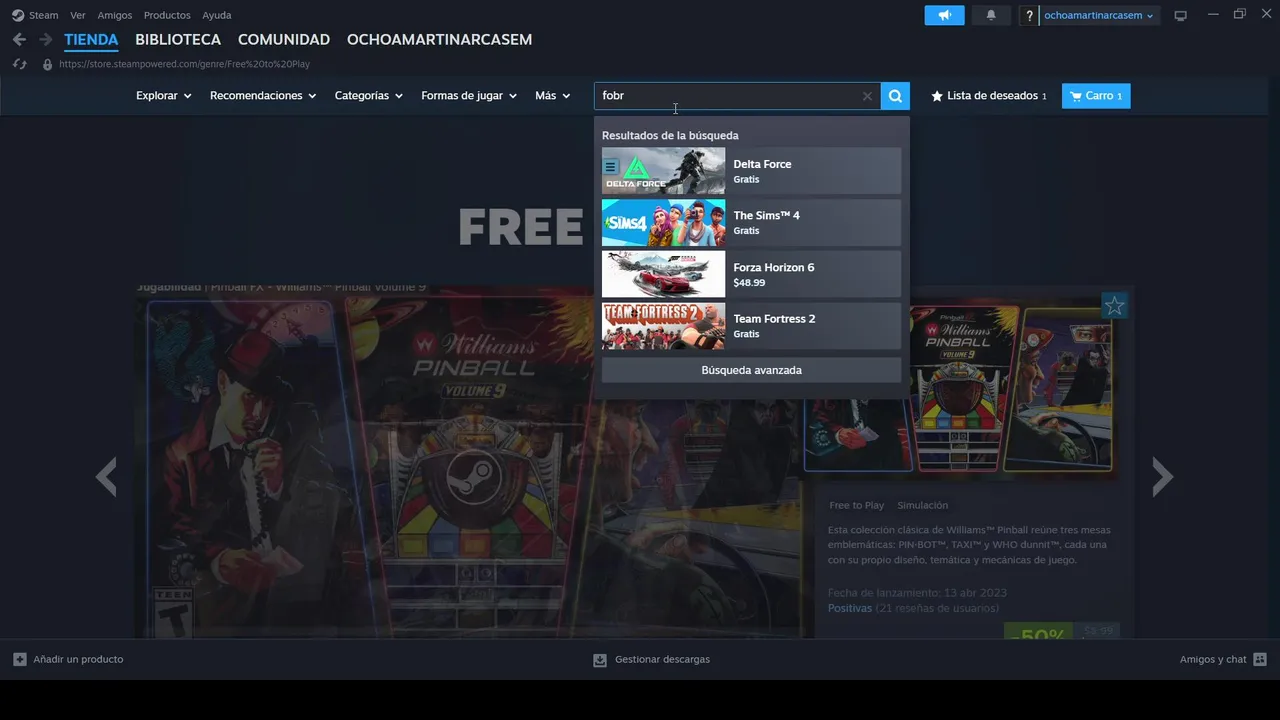Click the Añadir un producto label
Image resolution: width=1280 pixels, height=720 pixels.
coord(78,659)
